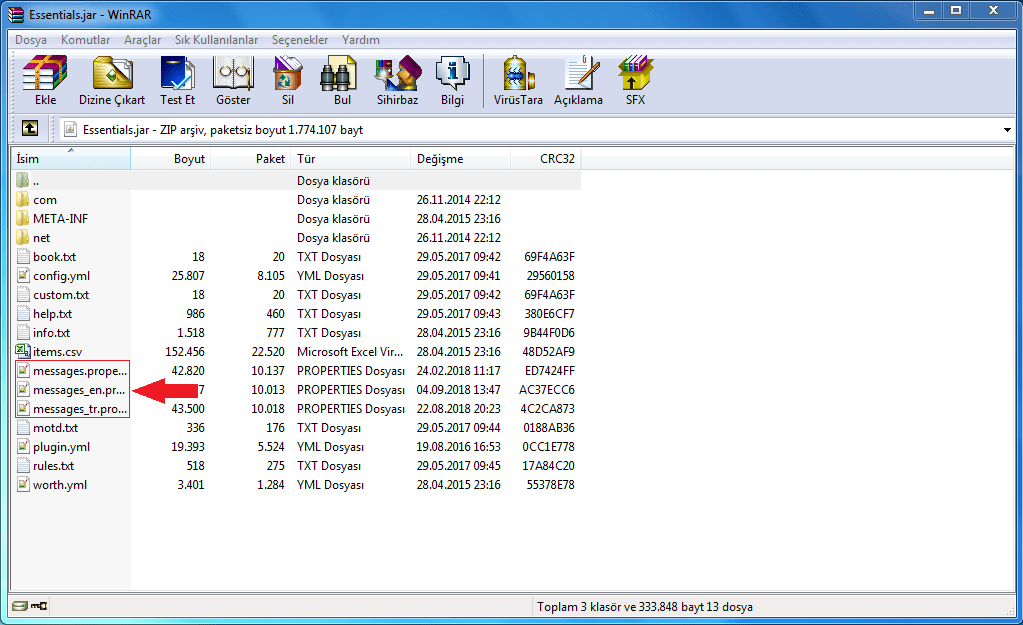Screen dimensions: 1023x625
Task: Open the Seçenekler menu
Action: click(300, 40)
